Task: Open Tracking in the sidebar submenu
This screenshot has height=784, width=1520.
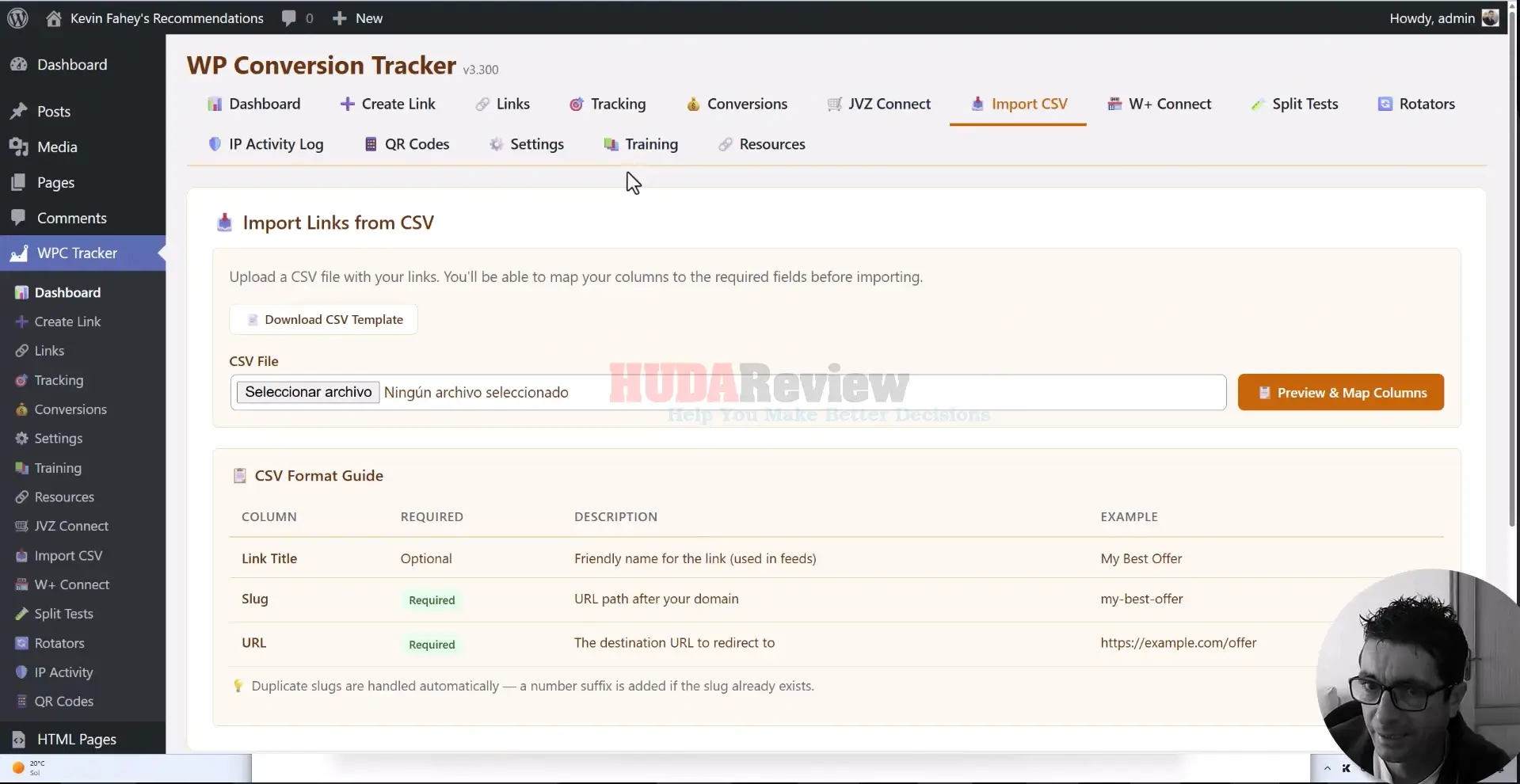Action: point(59,380)
